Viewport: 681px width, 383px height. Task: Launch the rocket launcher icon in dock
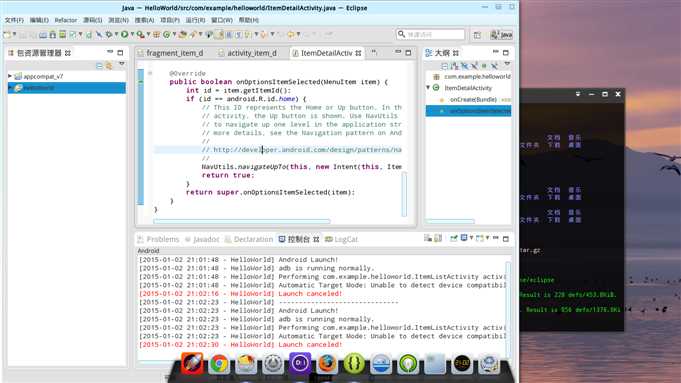tap(192, 363)
